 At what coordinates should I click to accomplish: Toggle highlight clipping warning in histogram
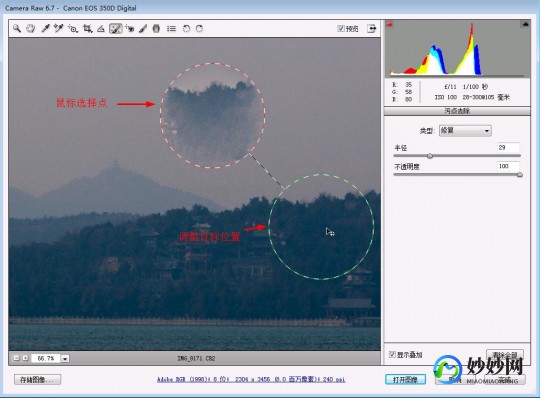(526, 24)
